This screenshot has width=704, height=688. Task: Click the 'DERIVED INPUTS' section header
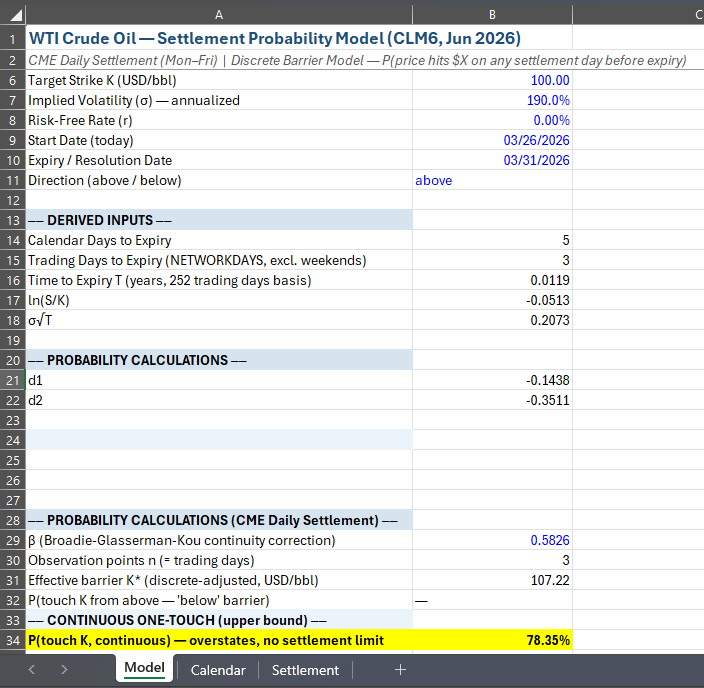coord(219,220)
